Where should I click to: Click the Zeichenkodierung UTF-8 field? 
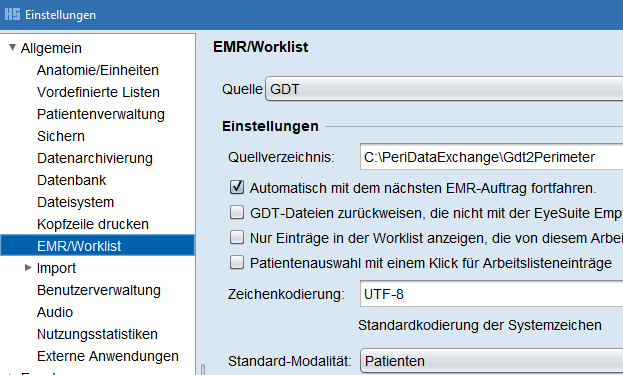[491, 294]
